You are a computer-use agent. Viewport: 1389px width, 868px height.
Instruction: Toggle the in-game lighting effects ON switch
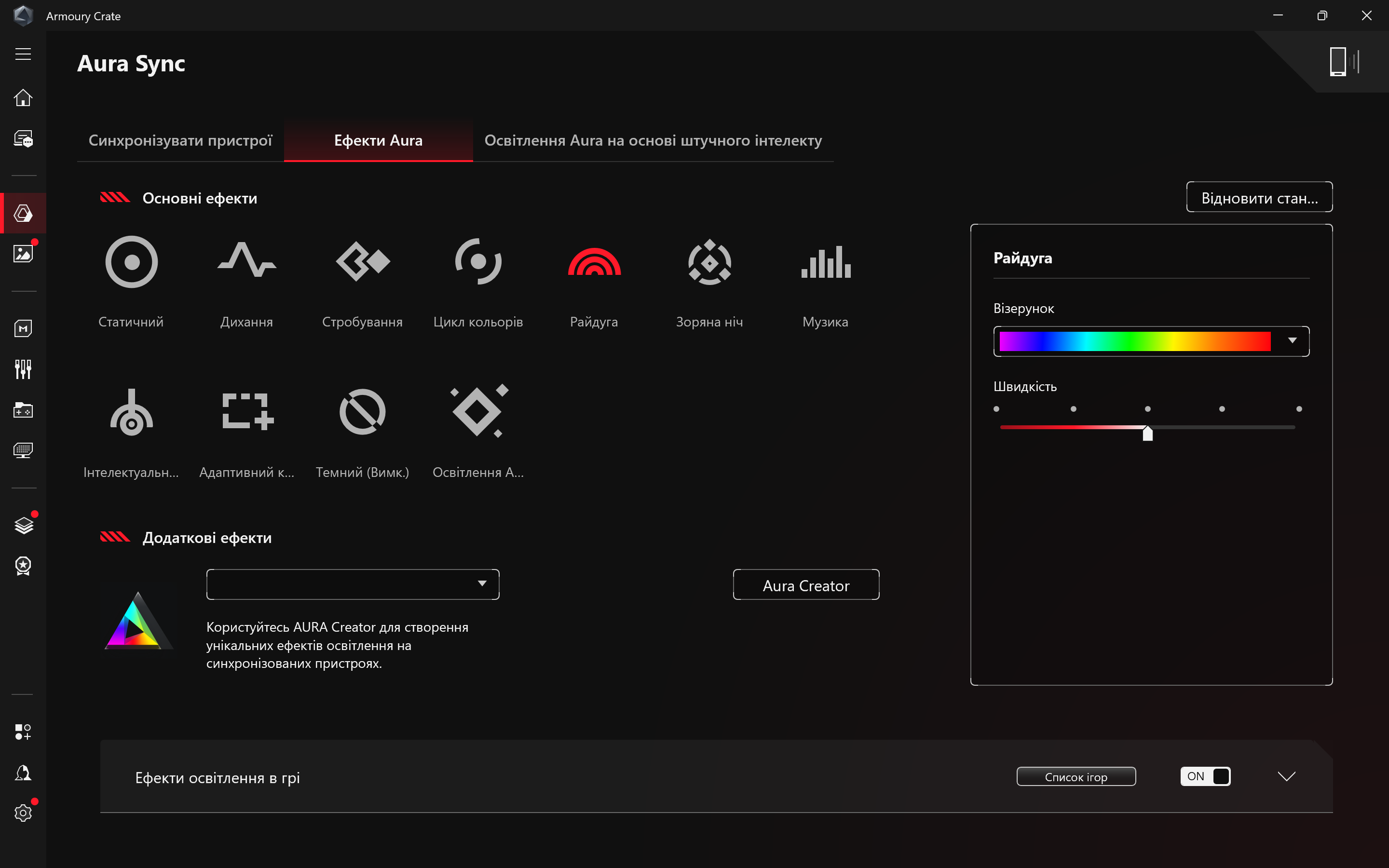1205,776
